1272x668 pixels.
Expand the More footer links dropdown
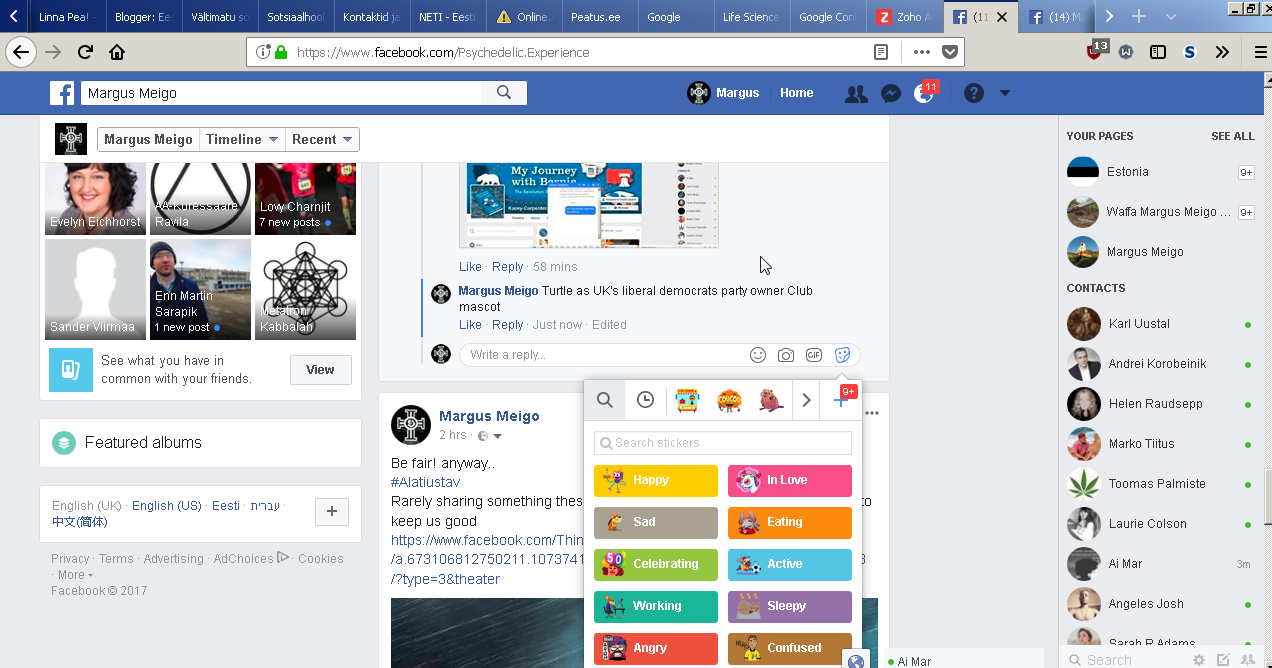[75, 575]
